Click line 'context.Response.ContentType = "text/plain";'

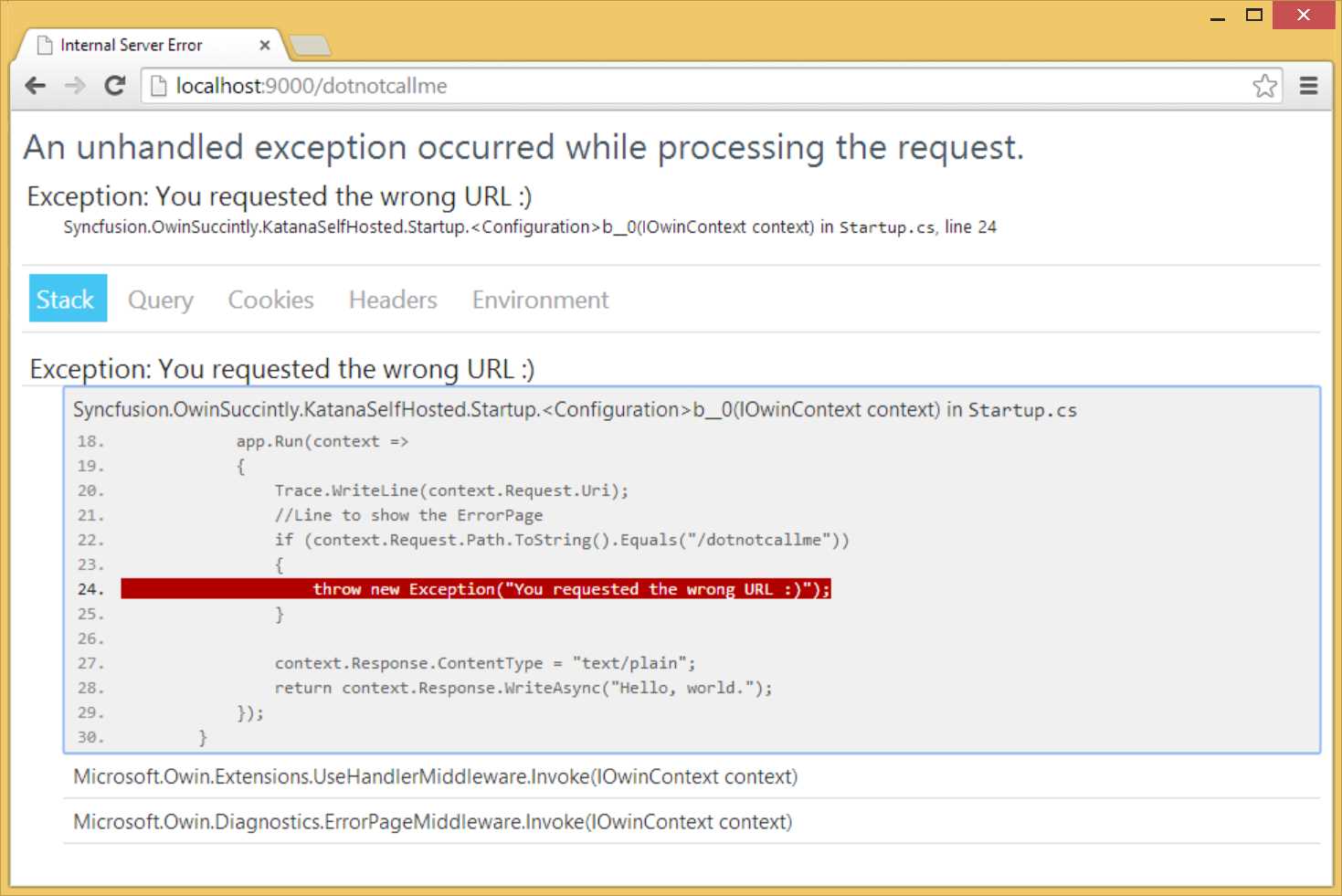click(485, 663)
